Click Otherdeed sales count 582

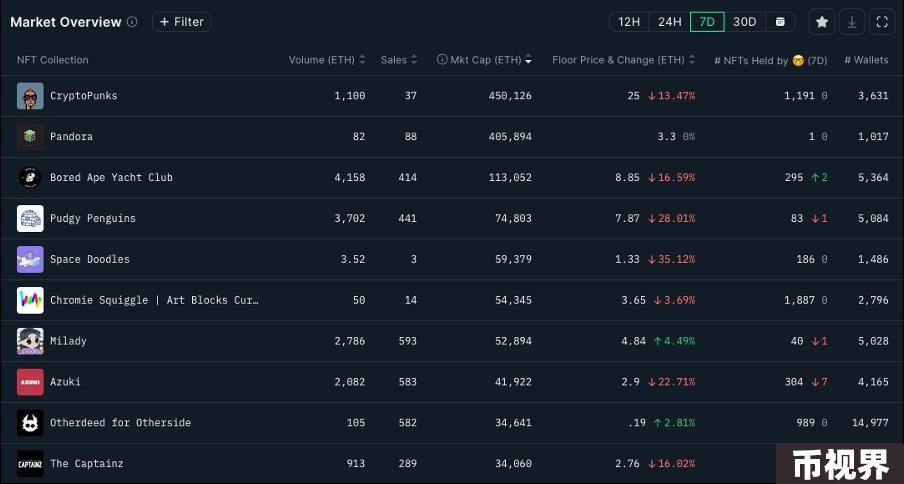coord(408,423)
